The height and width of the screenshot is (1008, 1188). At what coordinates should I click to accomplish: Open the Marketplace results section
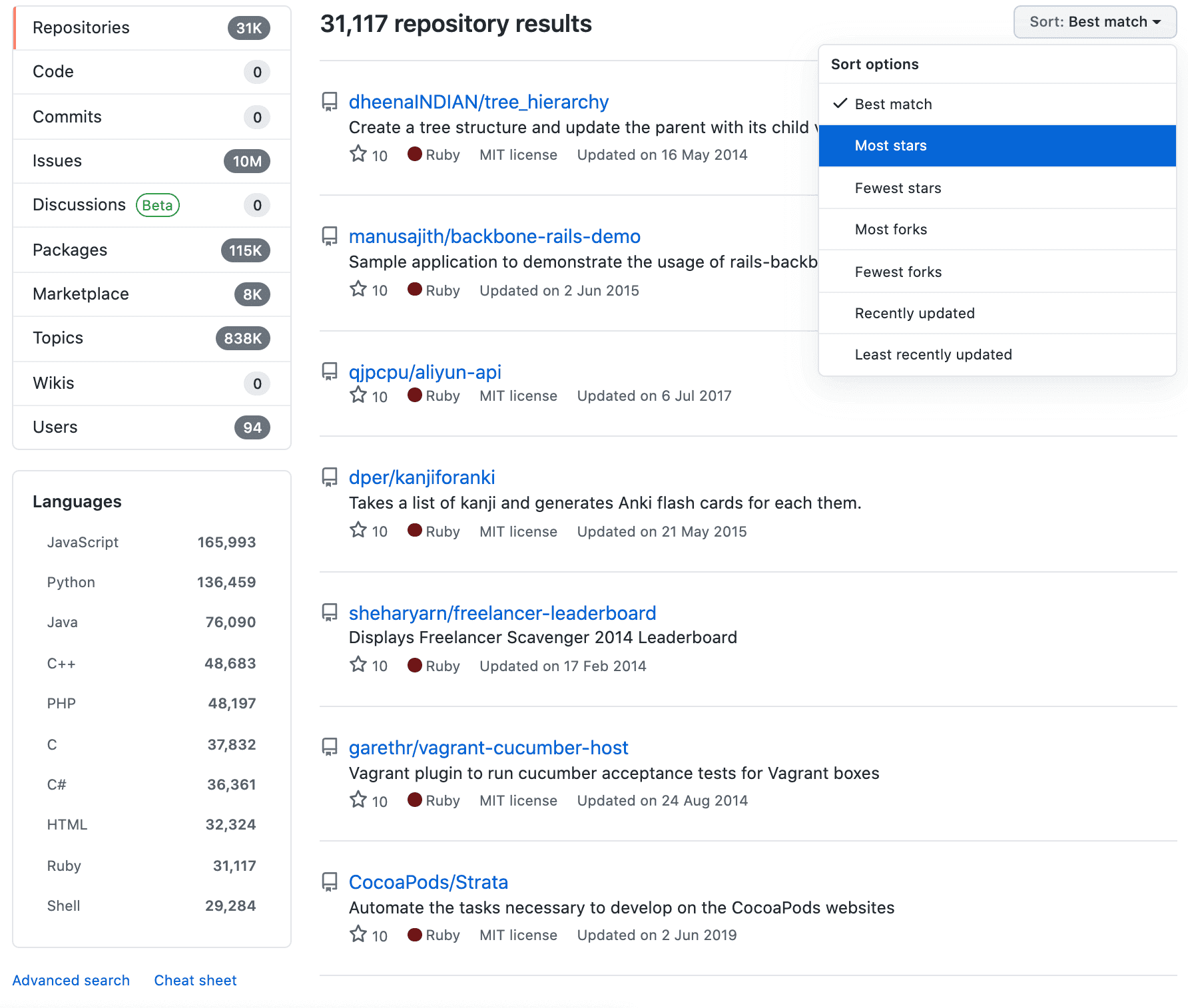pyautogui.click(x=80, y=294)
